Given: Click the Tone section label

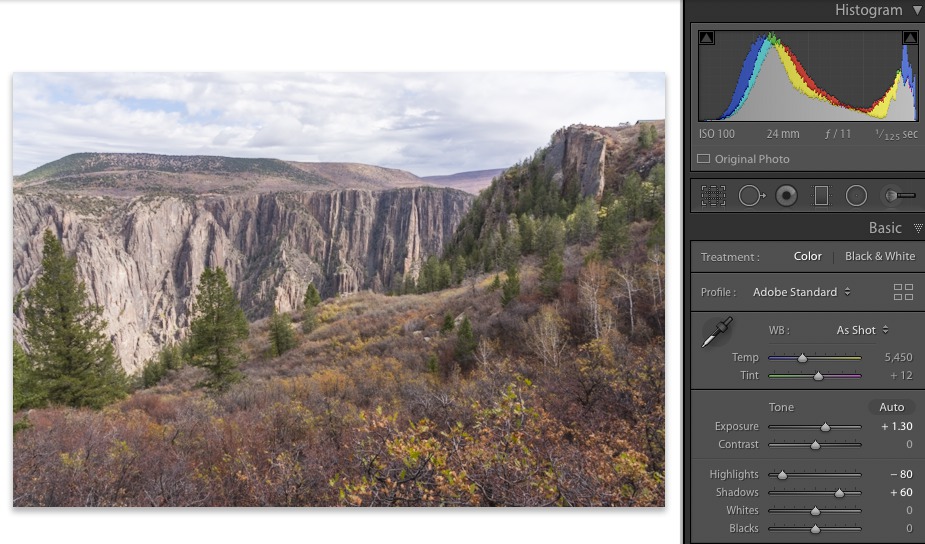Looking at the screenshot, I should (781, 407).
